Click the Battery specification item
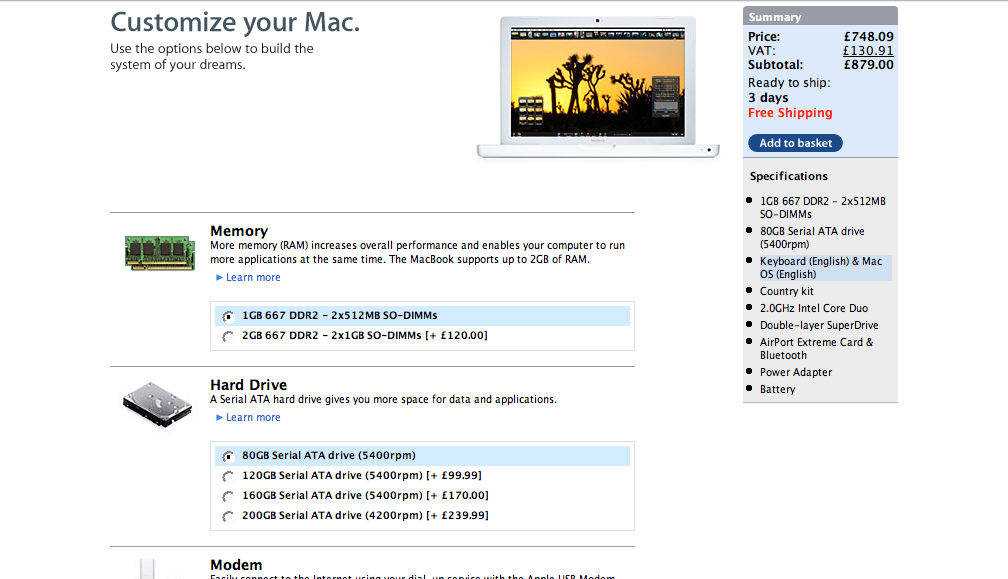The height and width of the screenshot is (579, 1008). pyautogui.click(x=777, y=389)
